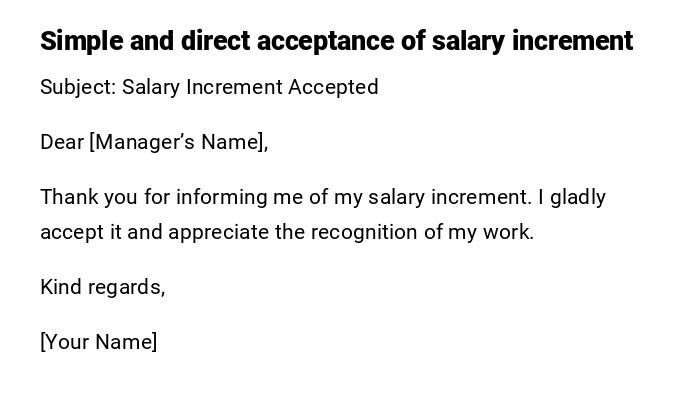Image resolution: width=700 pixels, height=405 pixels.
Task: Click the word 'appreciate' in the body
Action: point(218,232)
